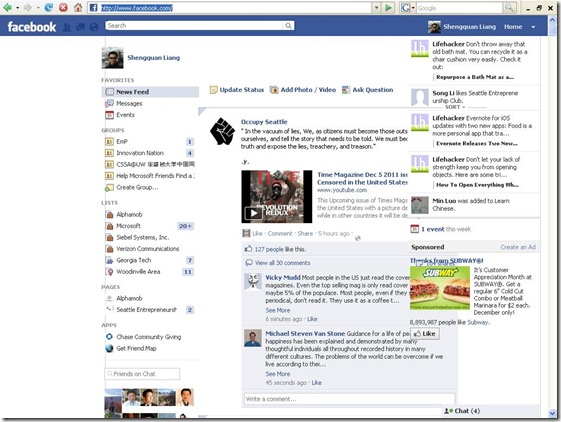Click the Update Status icon

pyautogui.click(x=214, y=90)
